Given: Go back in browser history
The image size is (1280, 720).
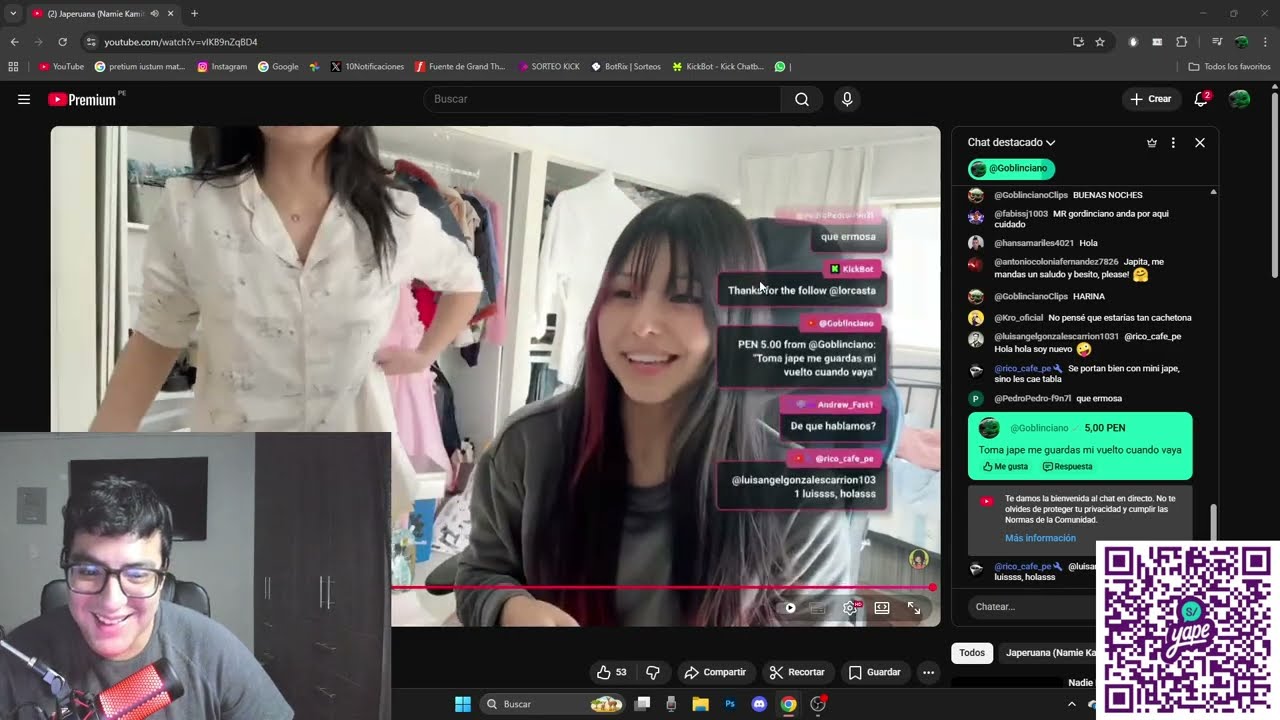Looking at the screenshot, I should coord(14,42).
